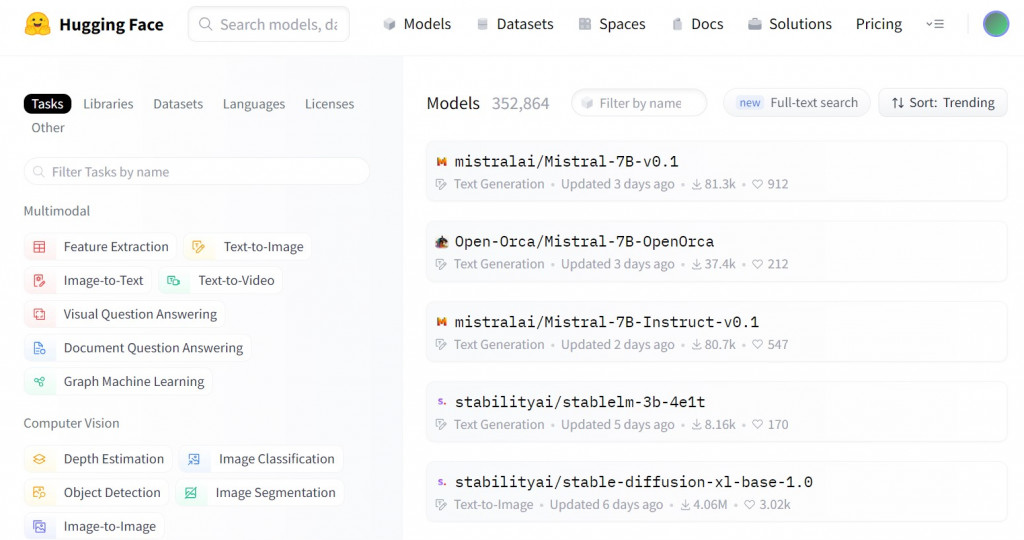1024x540 pixels.
Task: Click the Object Detection task icon
Action: (39, 493)
